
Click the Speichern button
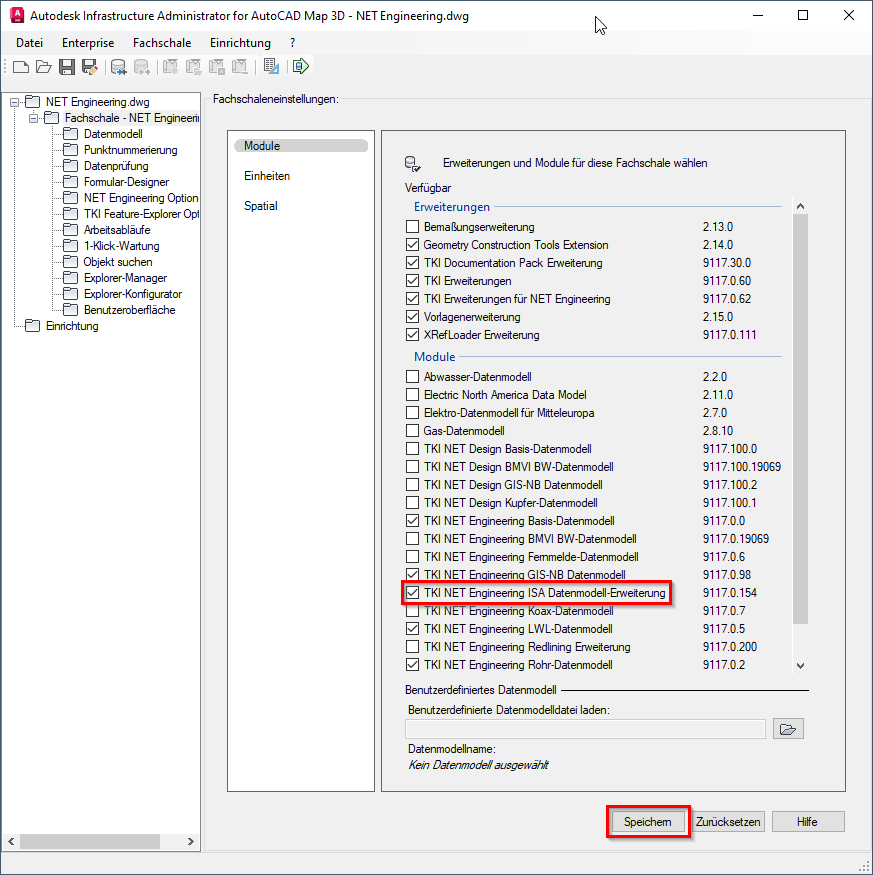[648, 822]
